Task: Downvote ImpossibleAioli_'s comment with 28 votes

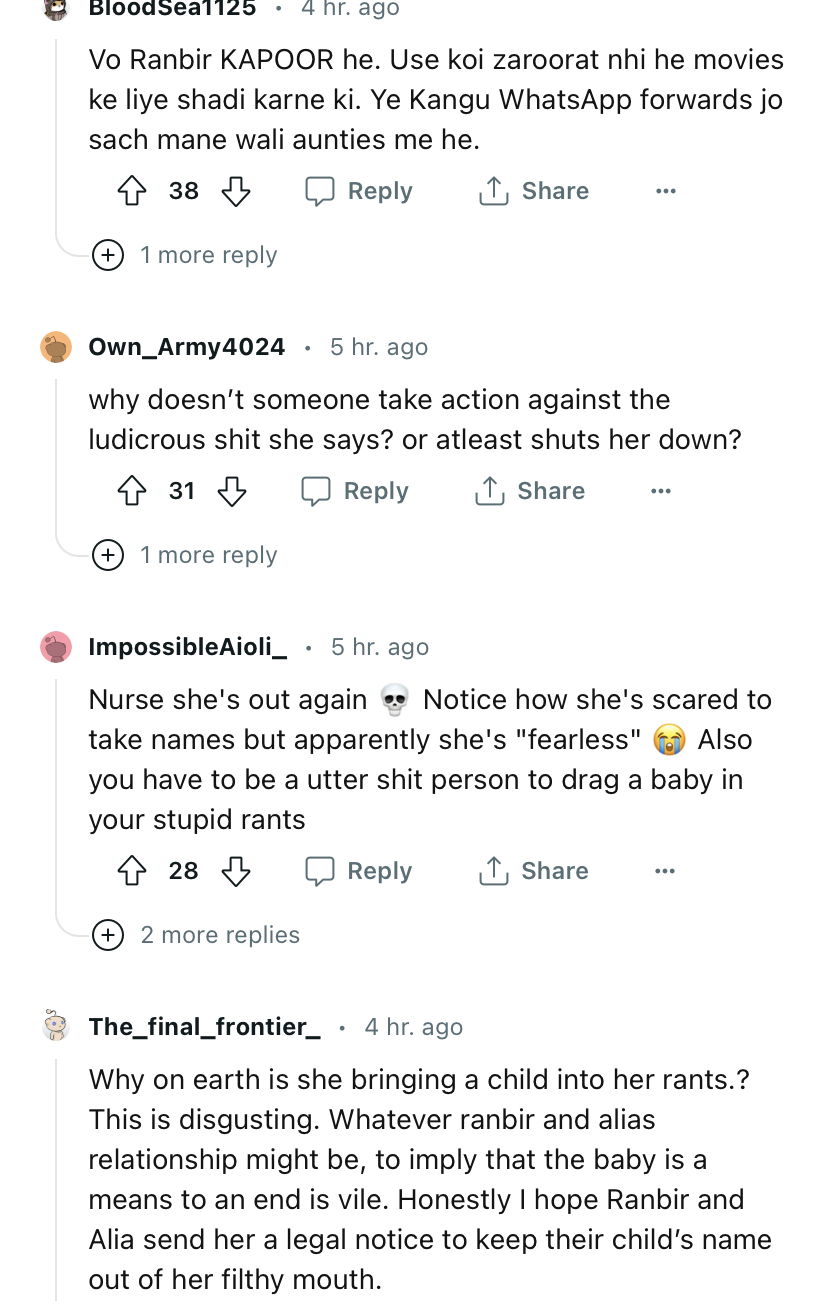Action: pos(235,871)
